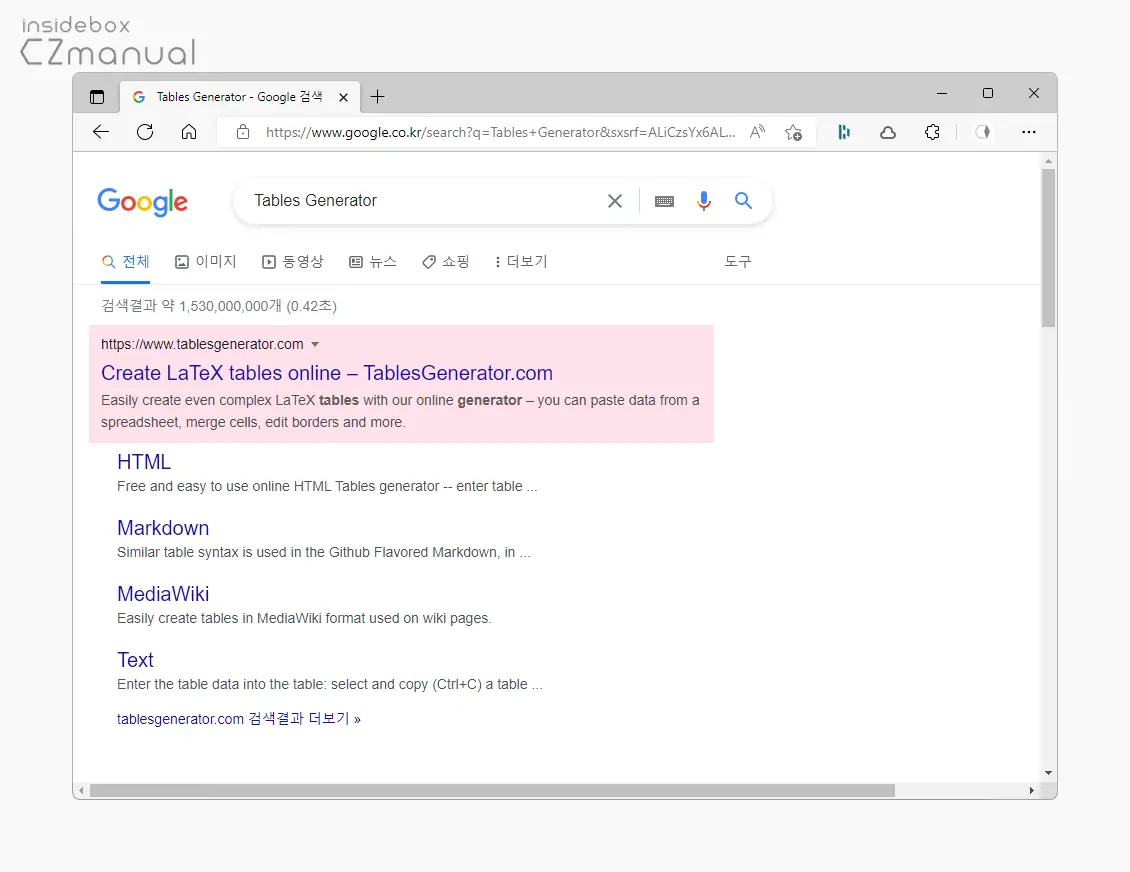Close the Tables Generator browser tab

point(344,97)
